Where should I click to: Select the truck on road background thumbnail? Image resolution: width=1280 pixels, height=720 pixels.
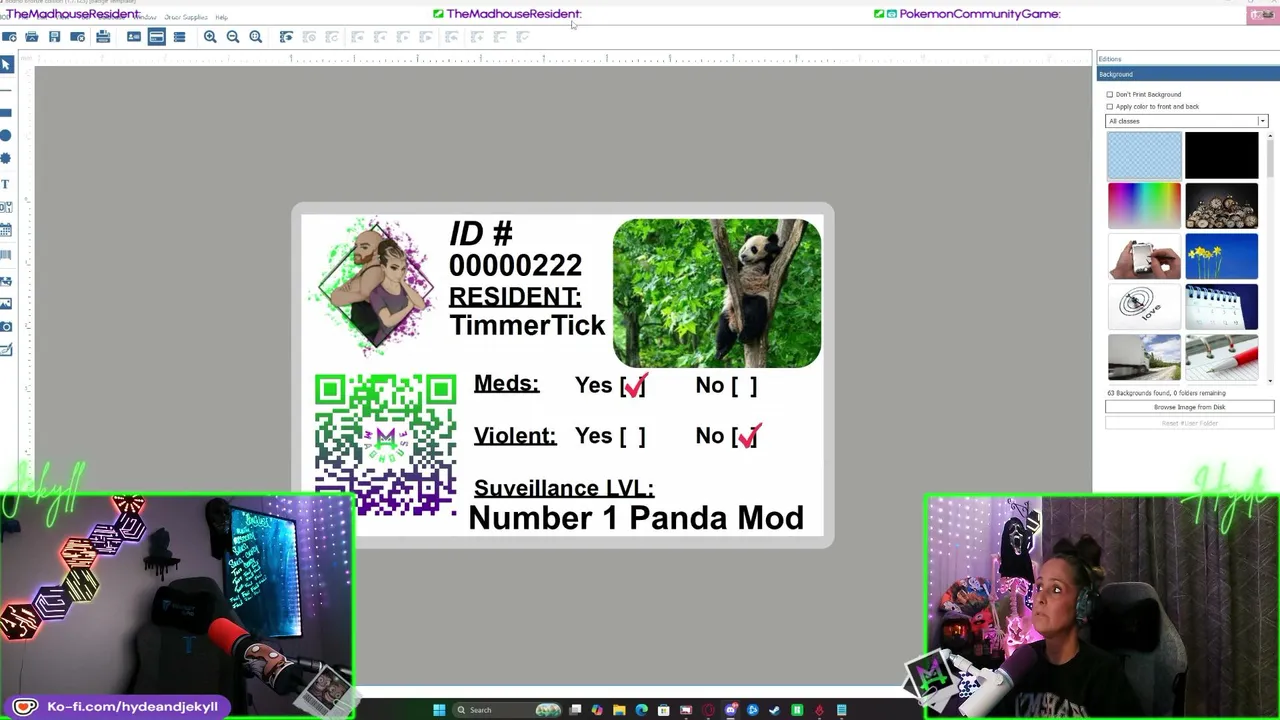1144,358
